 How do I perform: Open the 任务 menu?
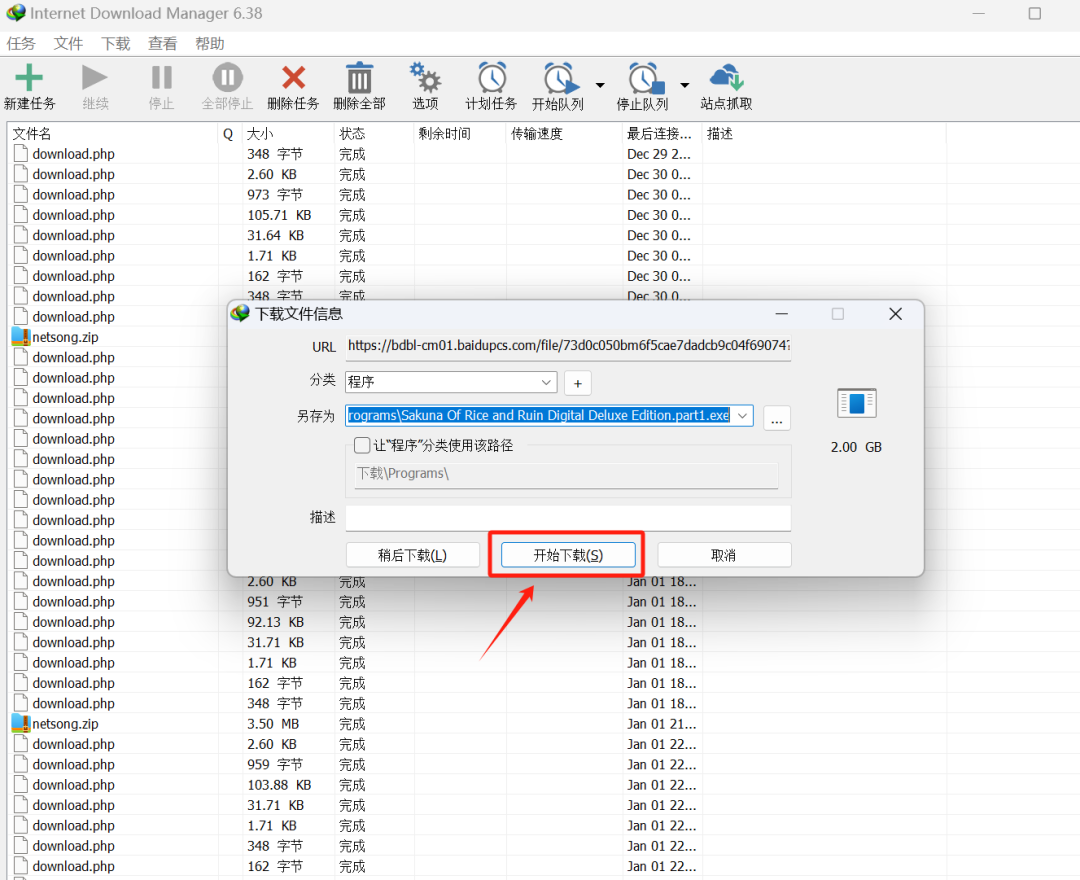21,43
